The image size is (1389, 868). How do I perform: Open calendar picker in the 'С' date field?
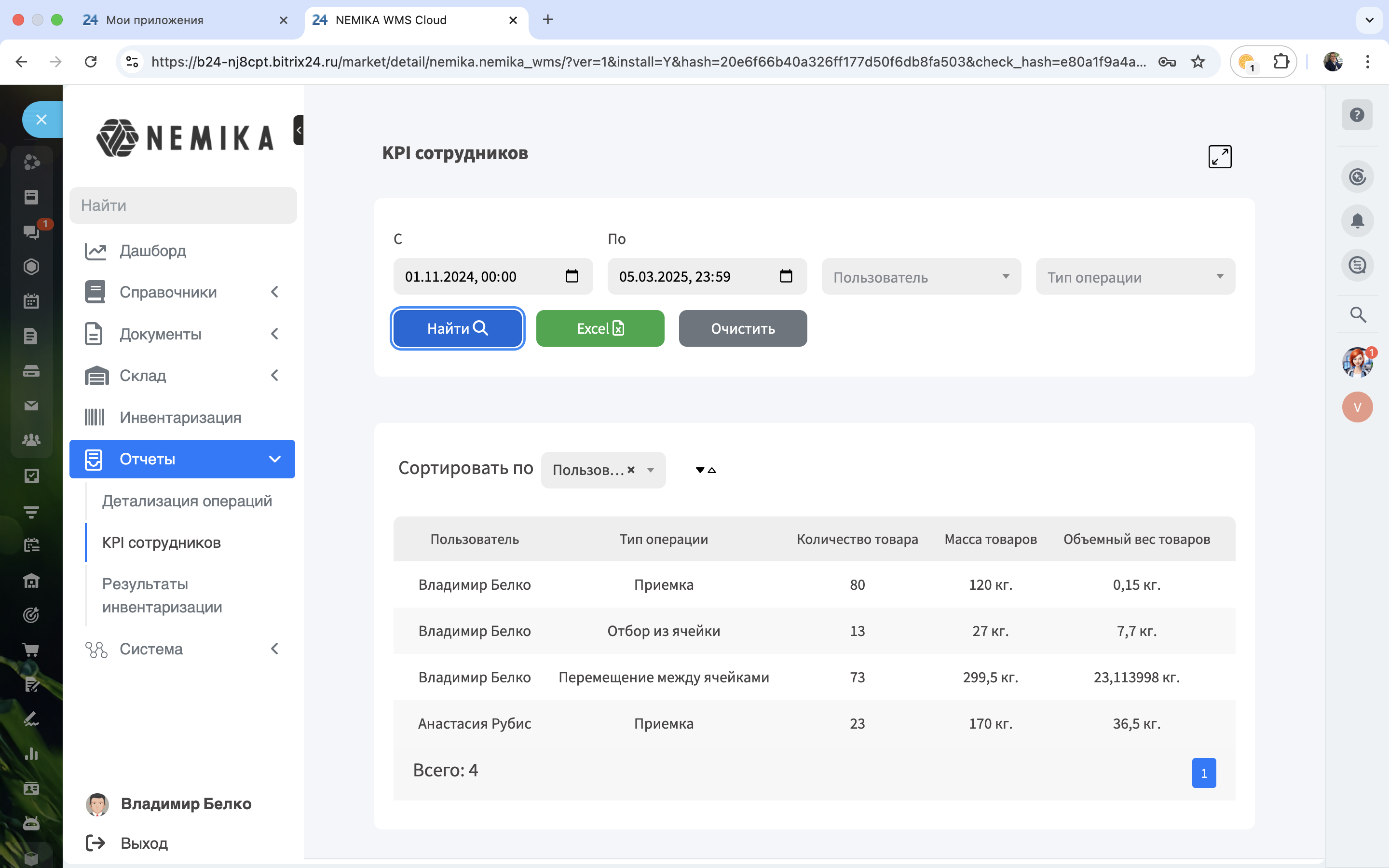point(572,276)
